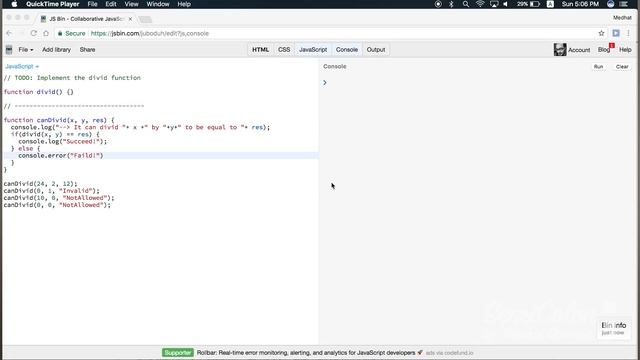Open QuickTime Player app menu

pyautogui.click(x=53, y=4)
